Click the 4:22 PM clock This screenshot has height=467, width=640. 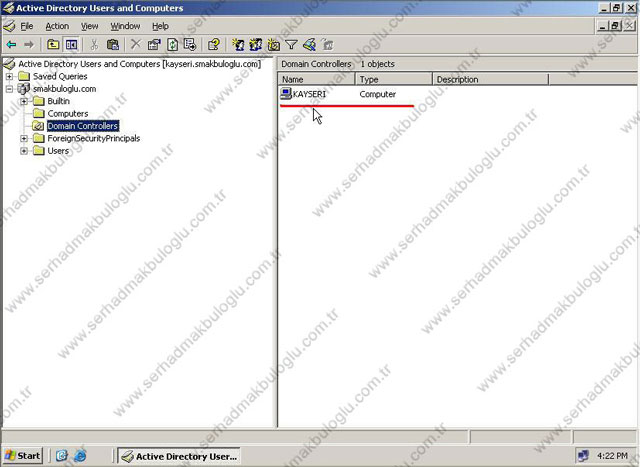click(x=612, y=456)
